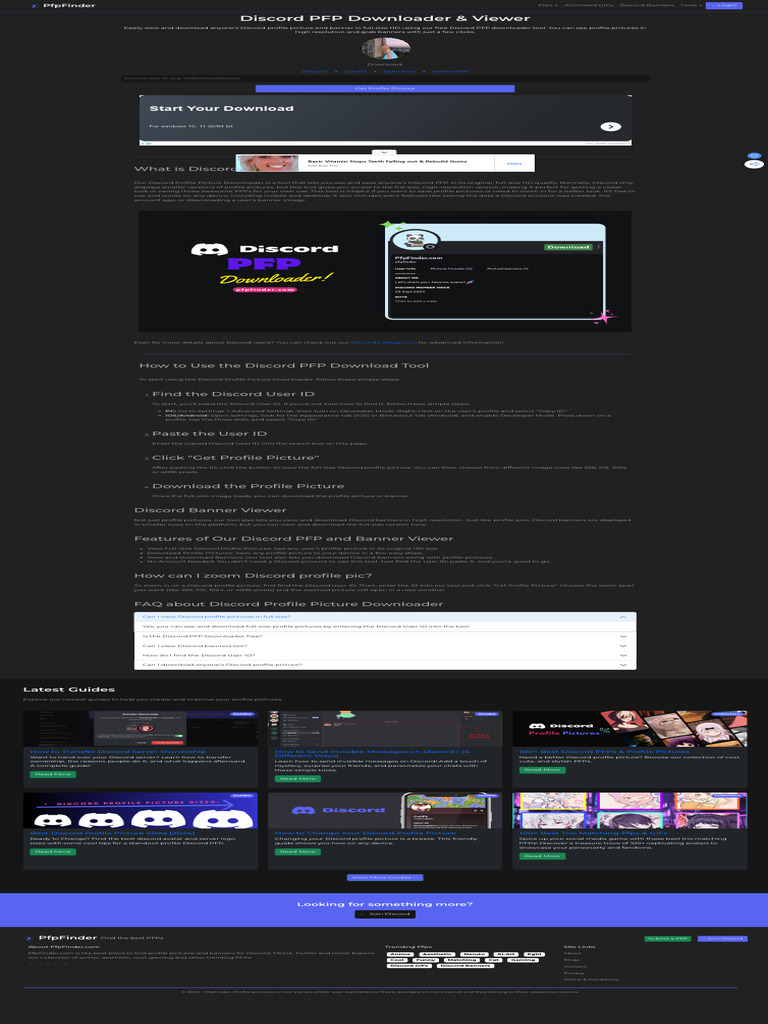Click Read More under Invisible Messages guide
The width and height of the screenshot is (768, 1024).
pyautogui.click(x=298, y=778)
